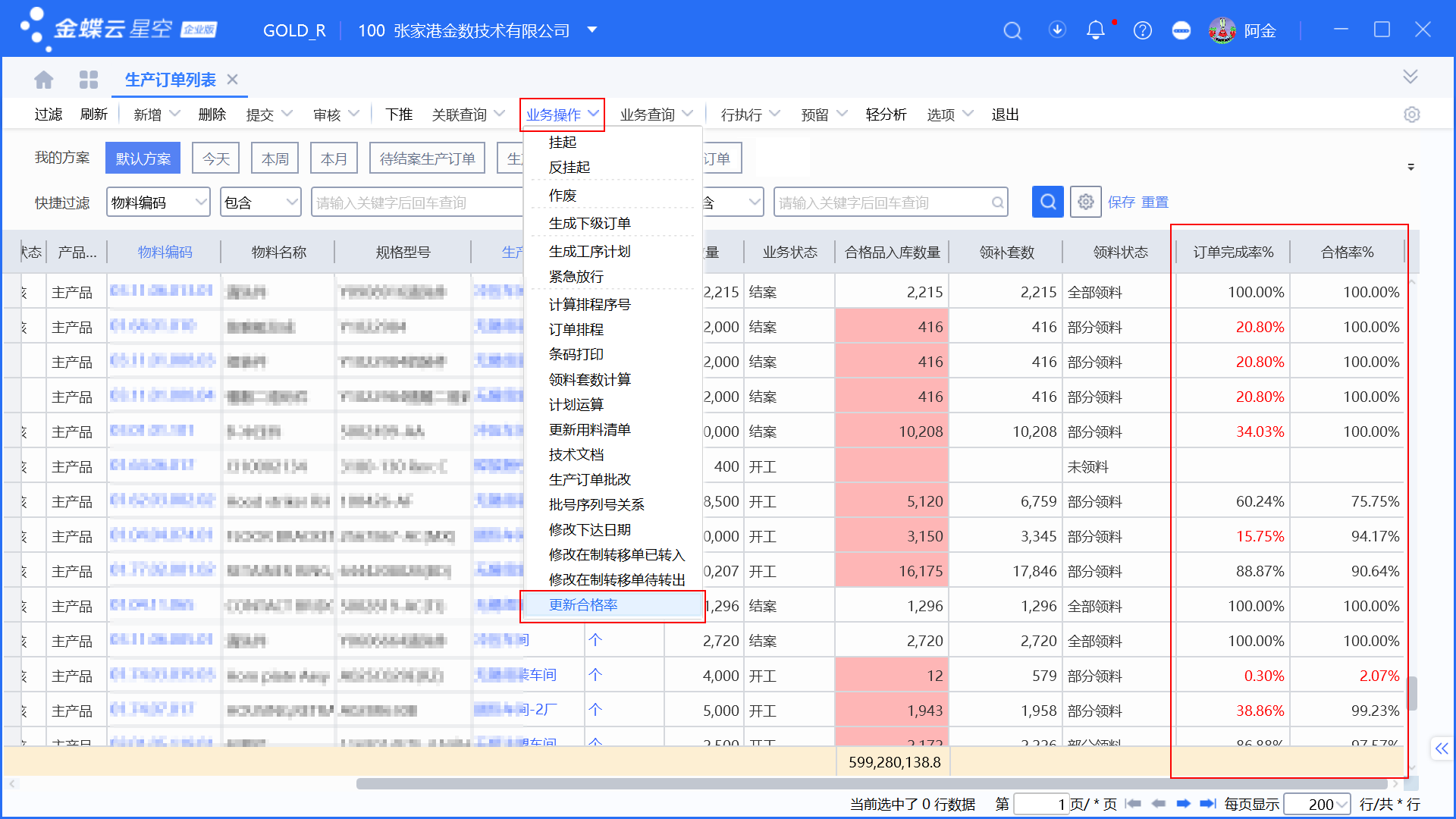
Task: Click horizontal scrollbar thumb under table
Action: pyautogui.click(x=872, y=783)
